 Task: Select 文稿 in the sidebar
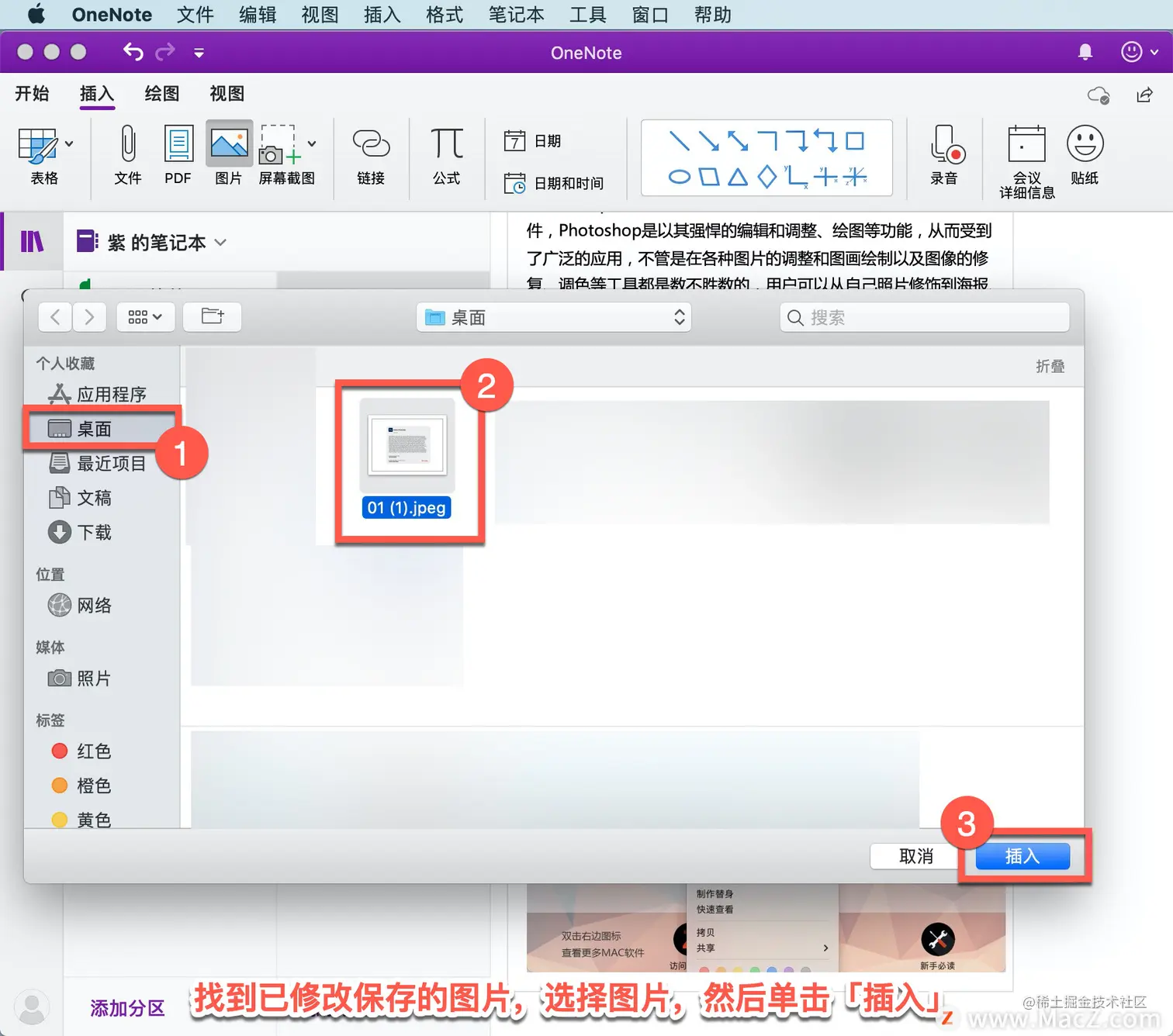point(81,498)
